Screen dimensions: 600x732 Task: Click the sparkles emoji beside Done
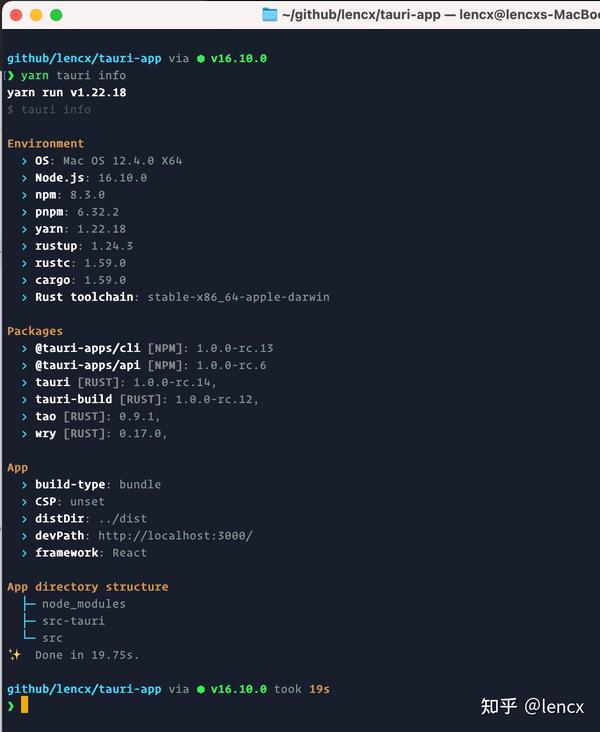click(14, 655)
